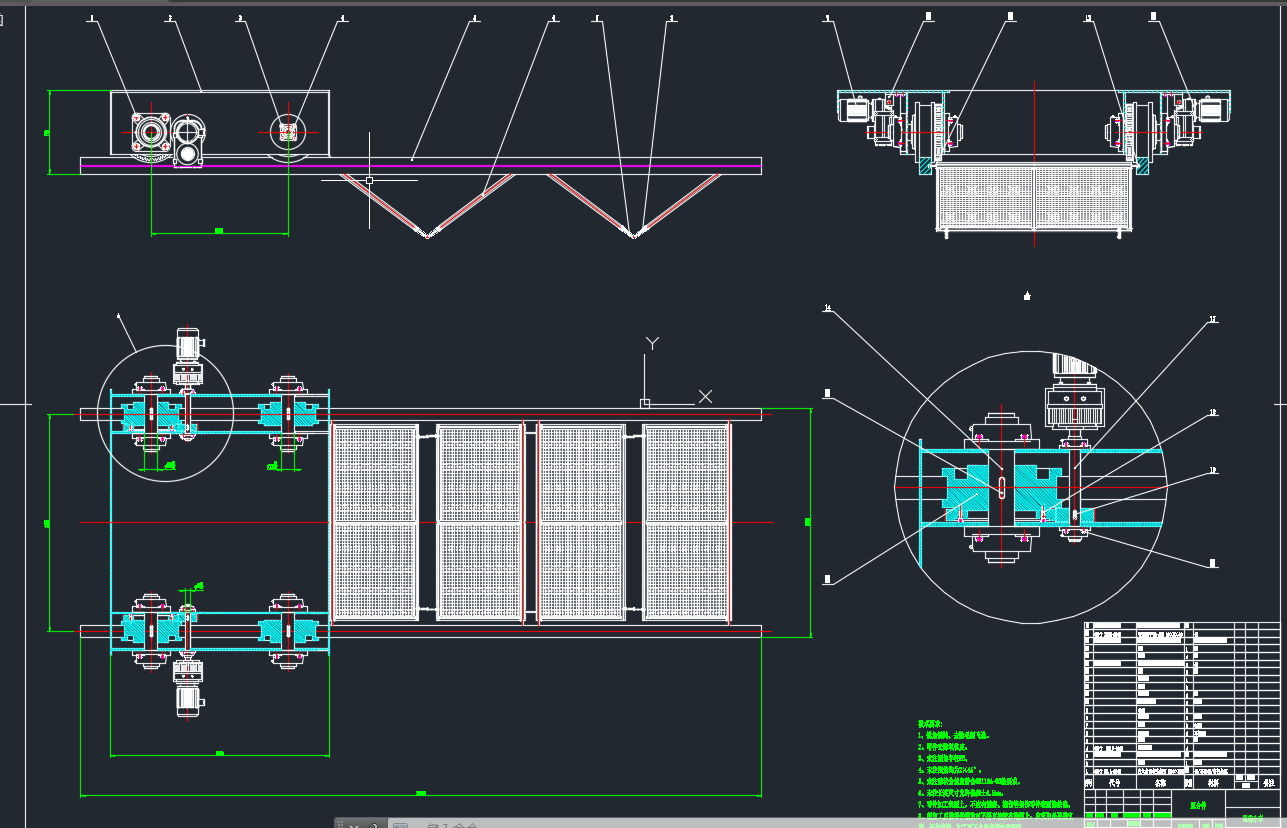Select the 代号 header cell in the parts list
Image resolution: width=1287 pixels, height=828 pixels.
click(x=1113, y=784)
